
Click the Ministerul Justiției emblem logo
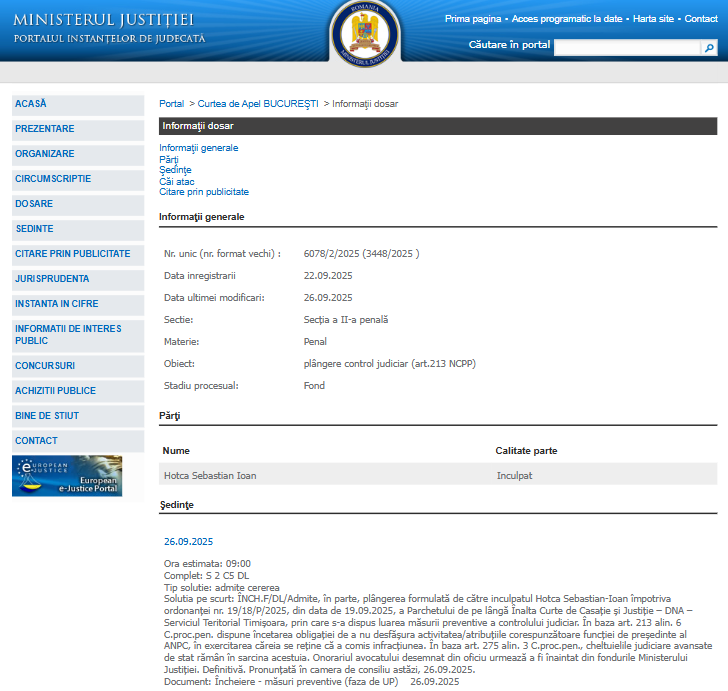[365, 34]
